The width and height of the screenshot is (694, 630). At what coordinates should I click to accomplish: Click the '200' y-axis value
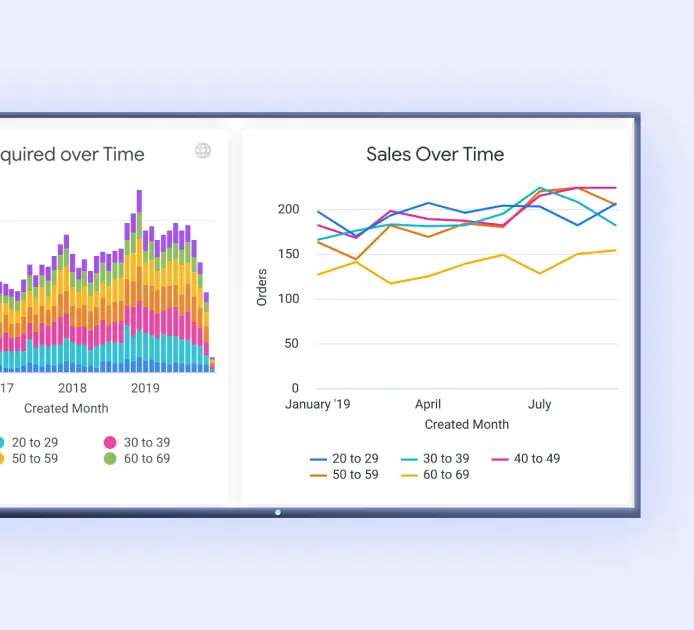point(289,209)
